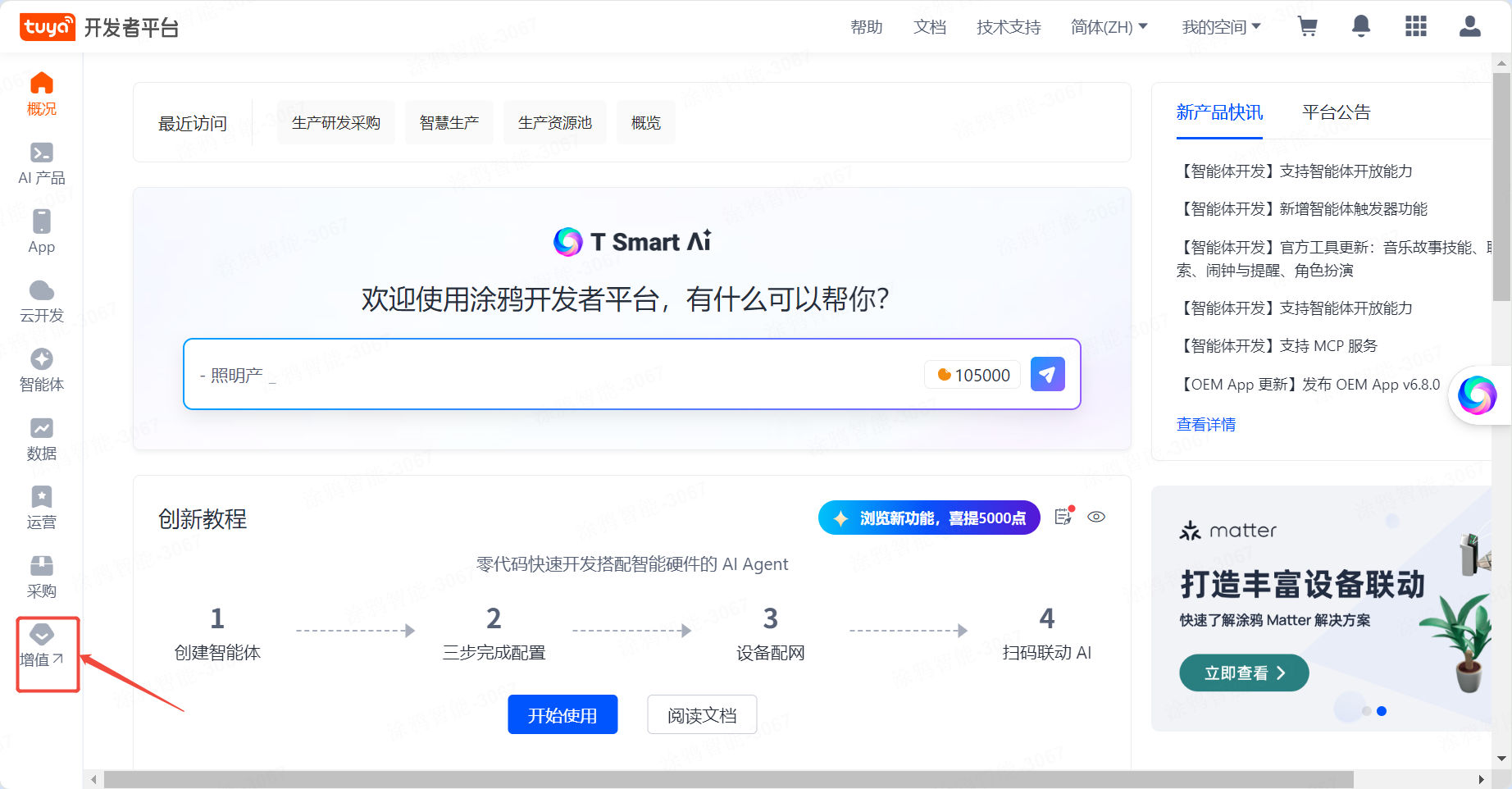Open the 采购 purchase sidebar section
Viewport: 1512px width, 789px height.
point(41,577)
